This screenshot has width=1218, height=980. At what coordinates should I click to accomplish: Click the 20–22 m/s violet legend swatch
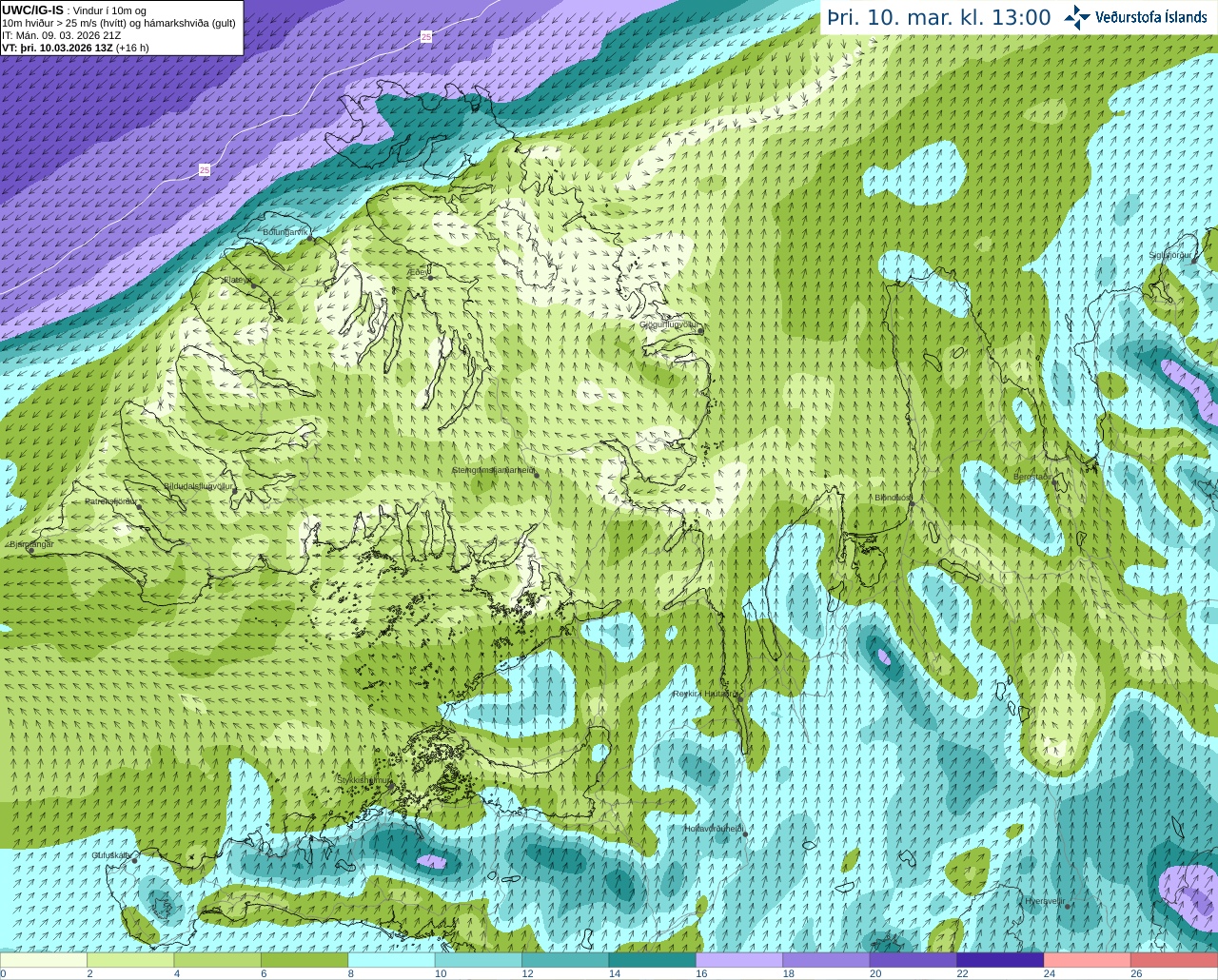point(913,960)
